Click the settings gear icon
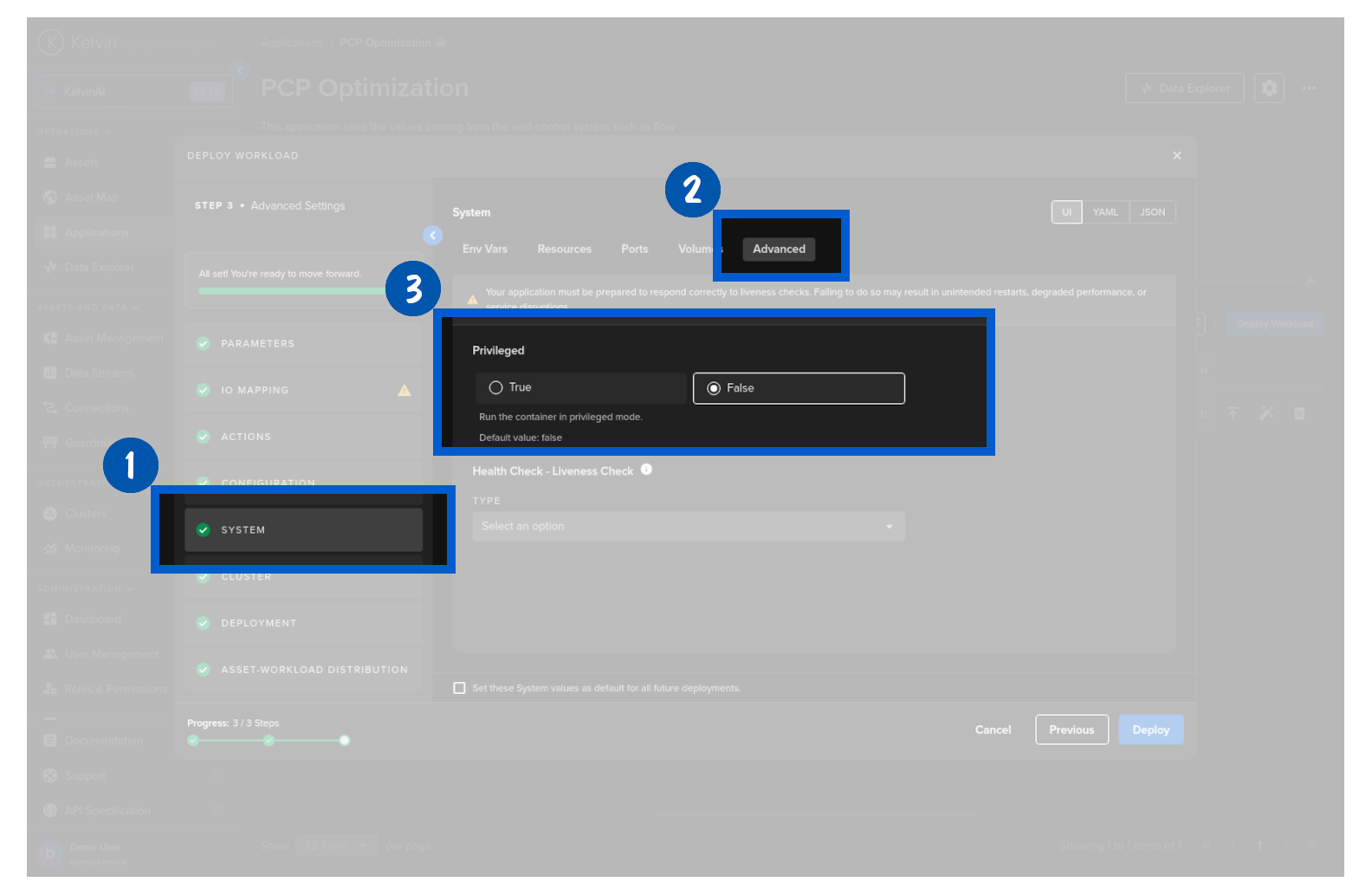Screen dimensions: 1372x895 pyautogui.click(x=1269, y=88)
